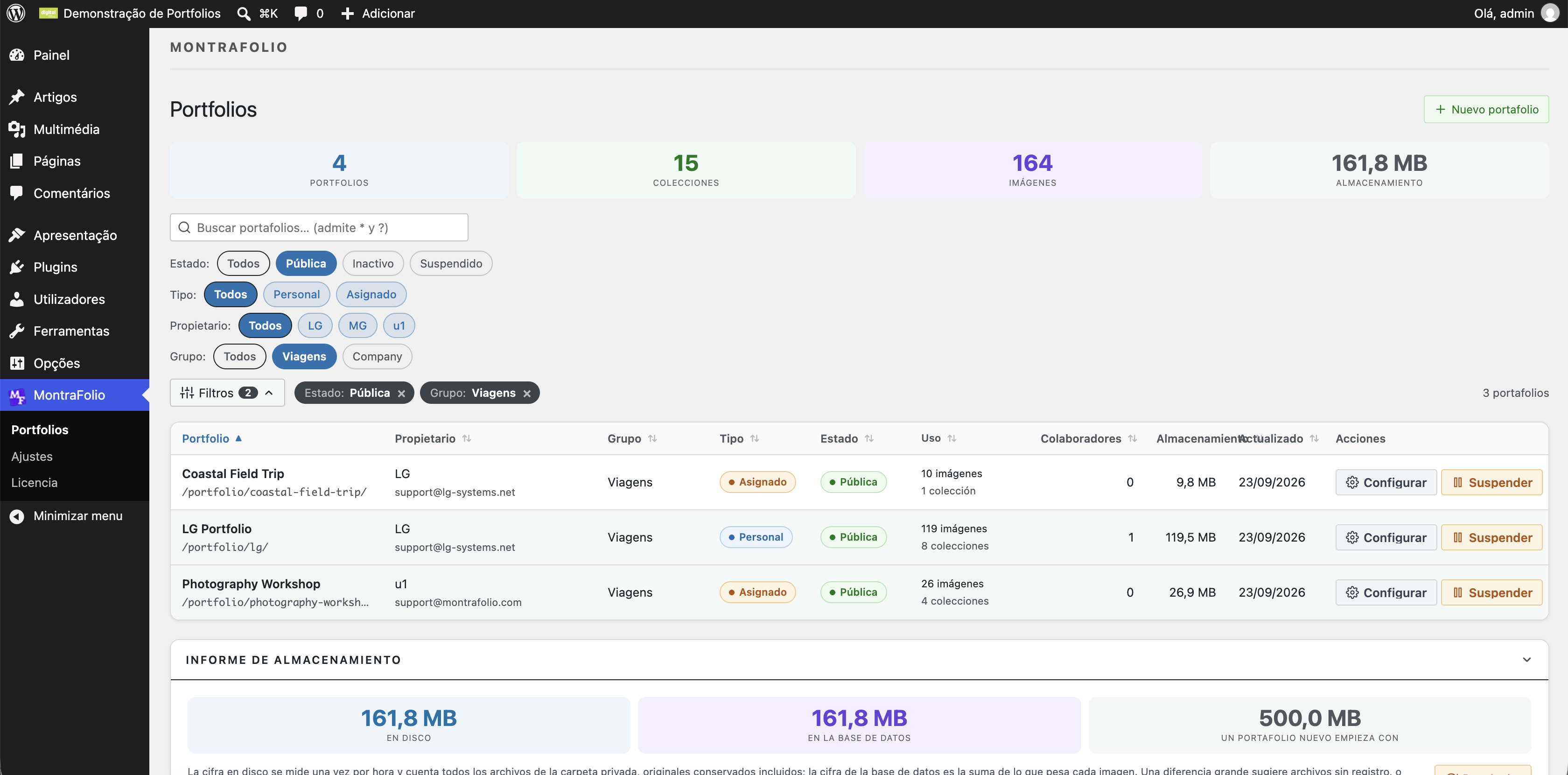Image resolution: width=1568 pixels, height=775 pixels.
Task: Click the Comentários speech icon
Action: coord(17,193)
